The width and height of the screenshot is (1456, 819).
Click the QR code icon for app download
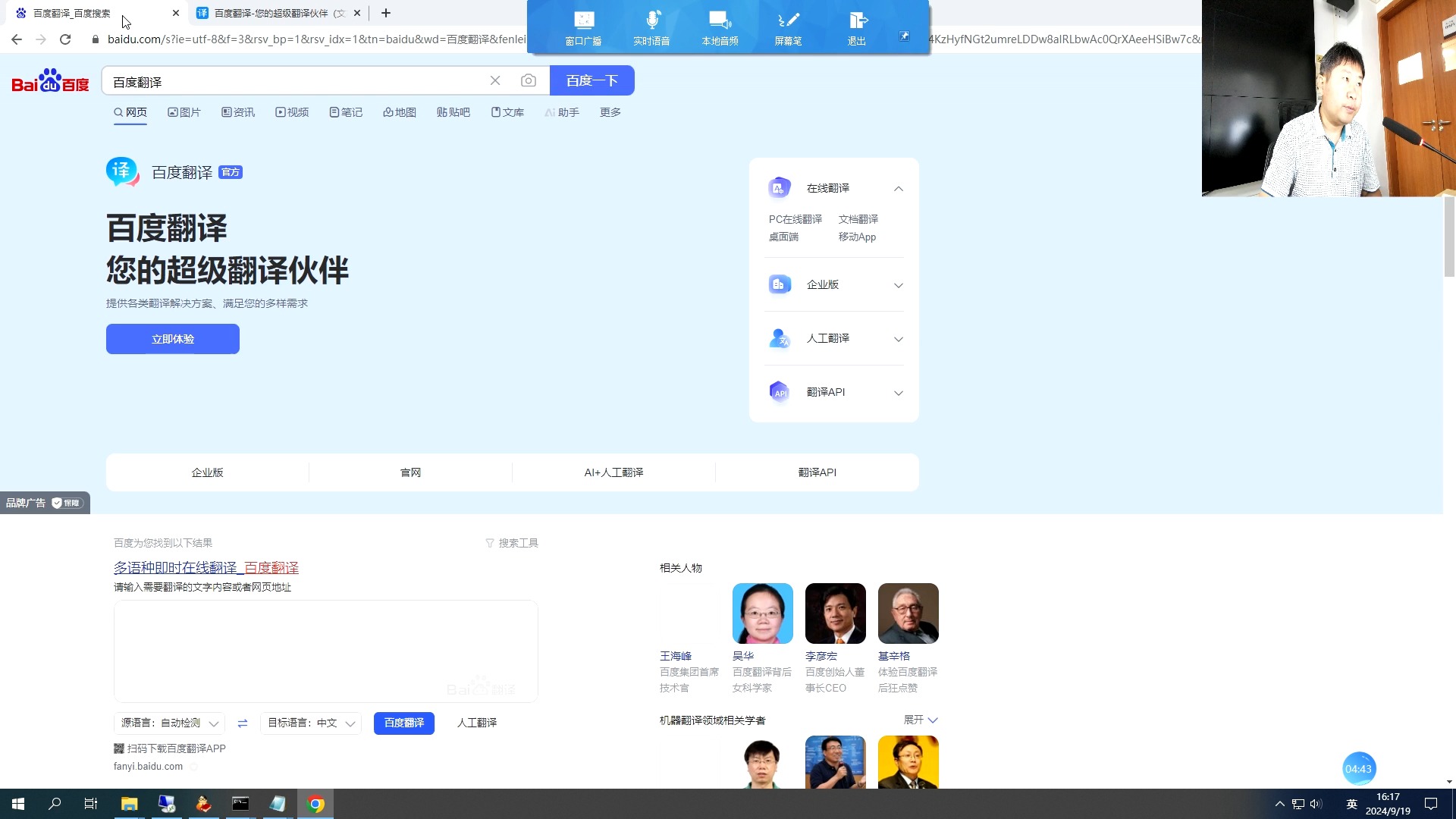point(119,748)
